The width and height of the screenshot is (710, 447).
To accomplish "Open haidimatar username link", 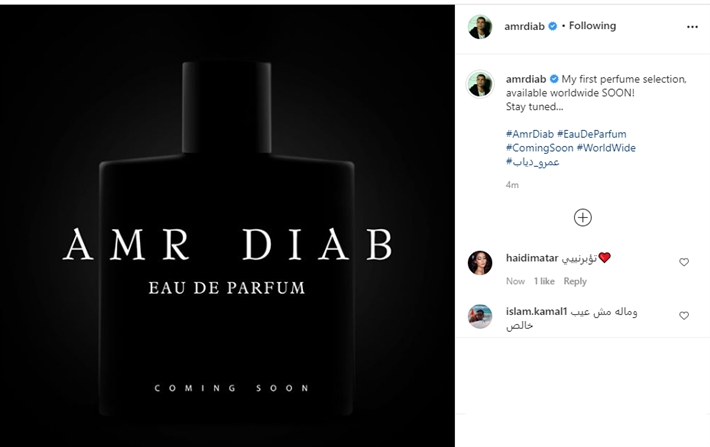I will 532,258.
